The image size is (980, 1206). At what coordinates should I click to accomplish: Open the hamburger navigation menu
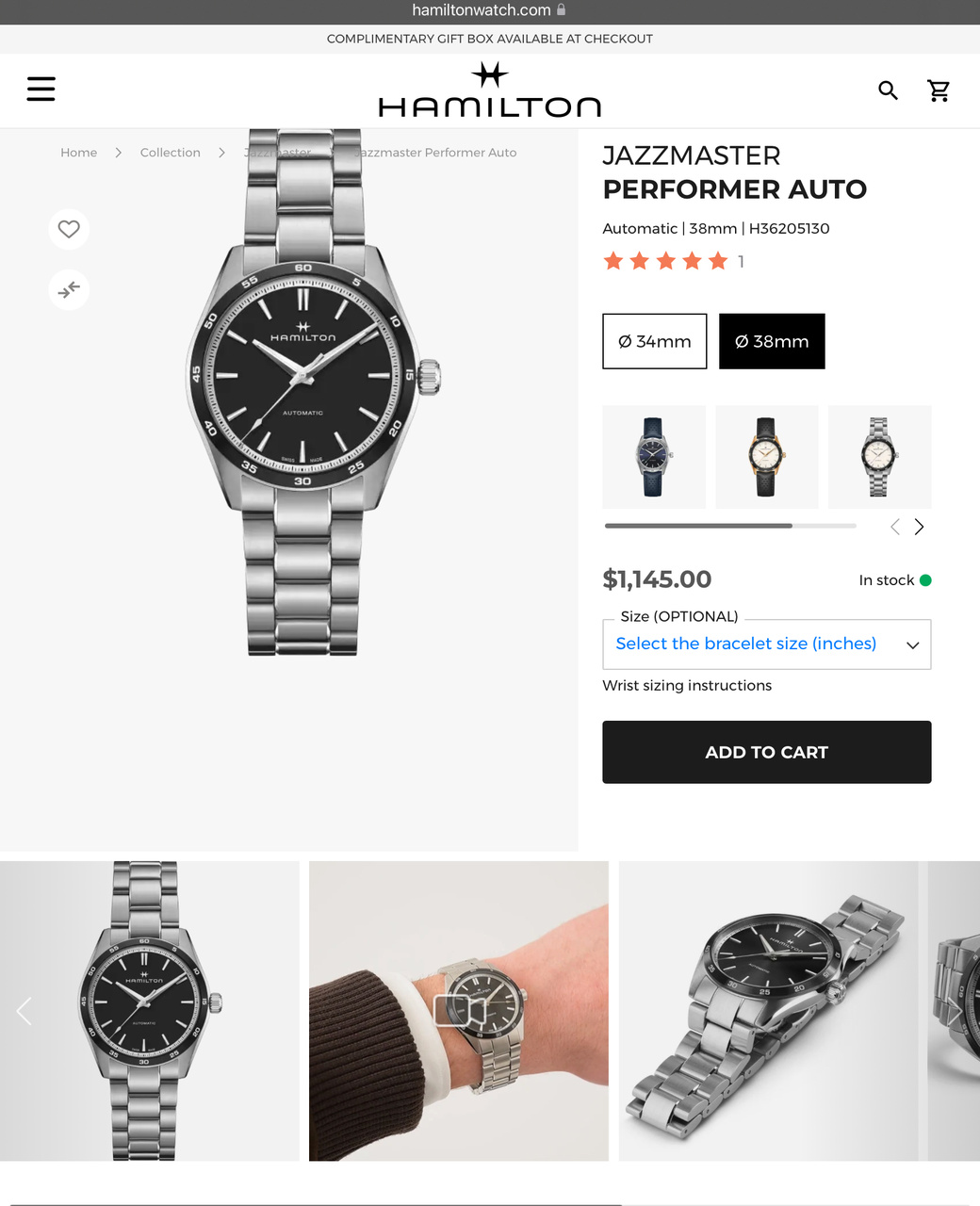[x=41, y=90]
